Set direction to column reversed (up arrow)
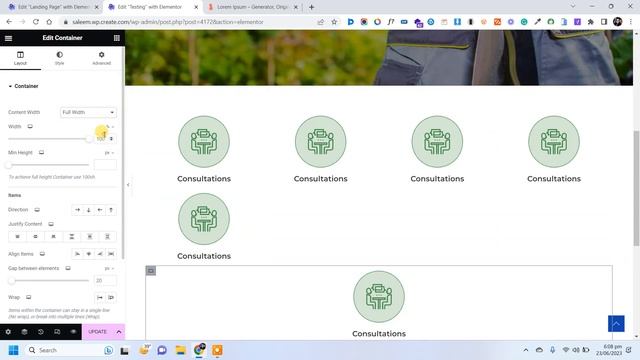 click(x=111, y=210)
